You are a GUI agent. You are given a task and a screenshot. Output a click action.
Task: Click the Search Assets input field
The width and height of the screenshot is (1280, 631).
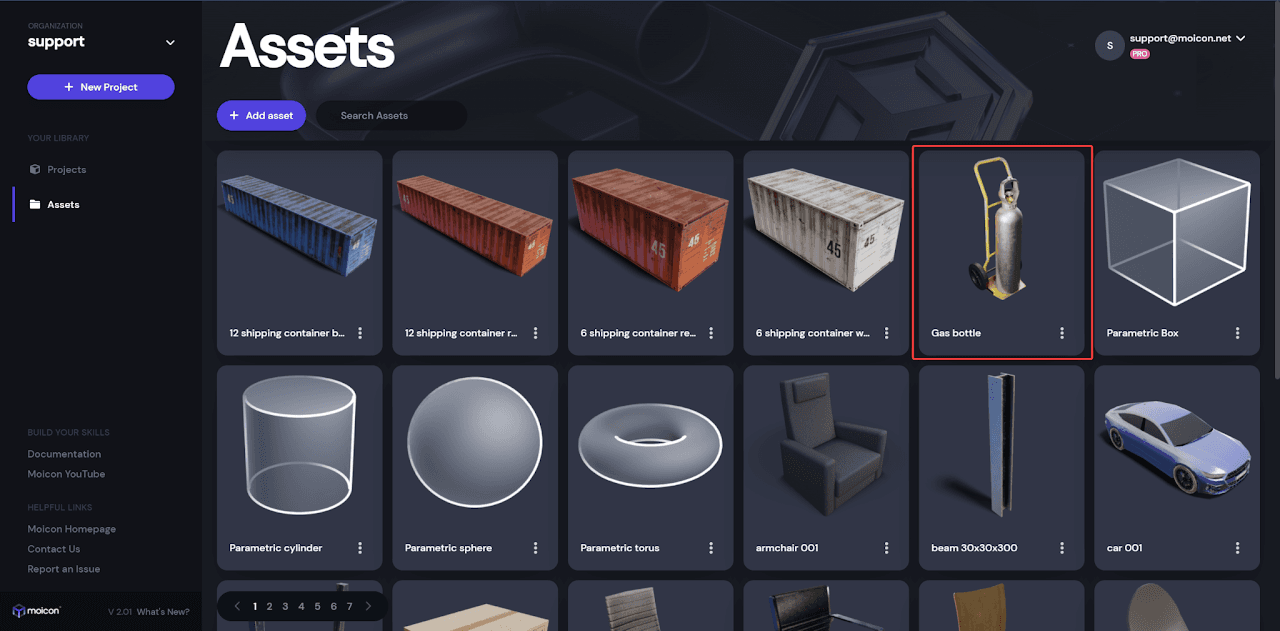coord(392,115)
